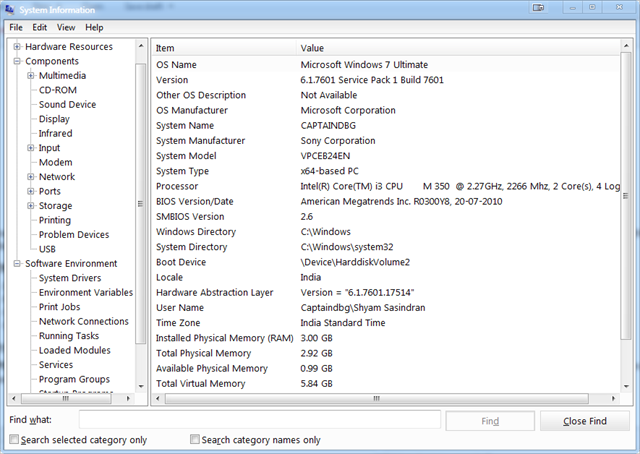
Task: Select the BIOS Version/Date row
Action: coord(386,202)
